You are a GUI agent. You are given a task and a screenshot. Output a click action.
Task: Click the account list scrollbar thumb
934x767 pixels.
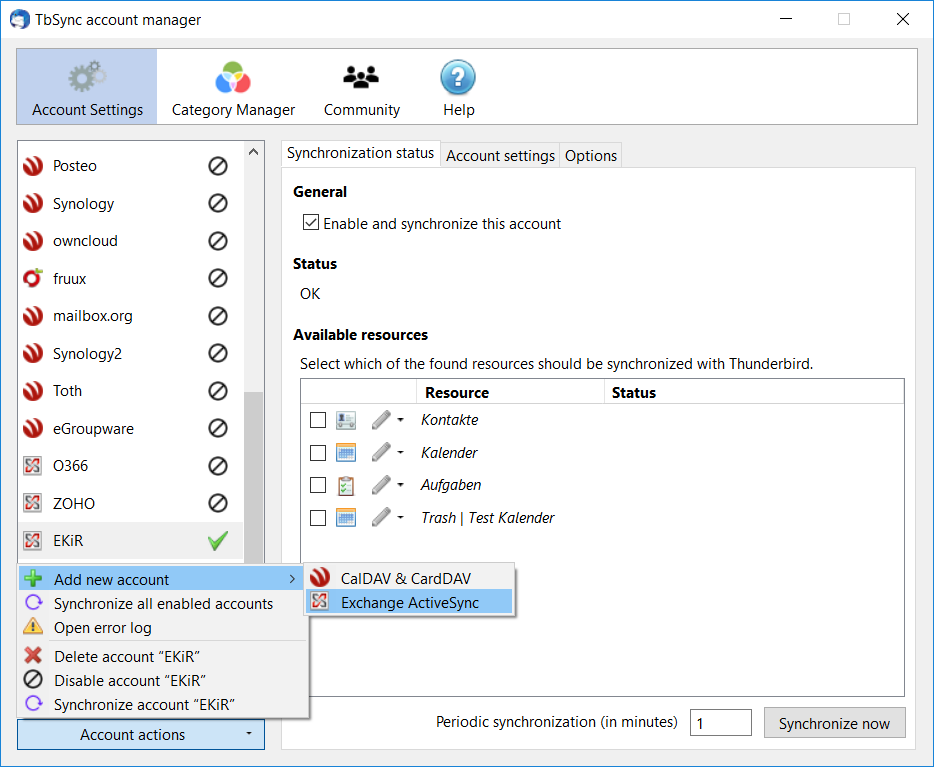(254, 476)
